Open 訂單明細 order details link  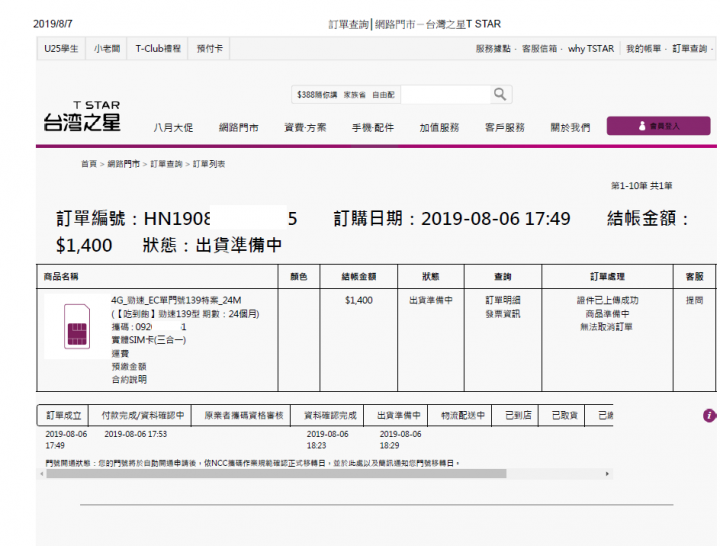coord(503,300)
